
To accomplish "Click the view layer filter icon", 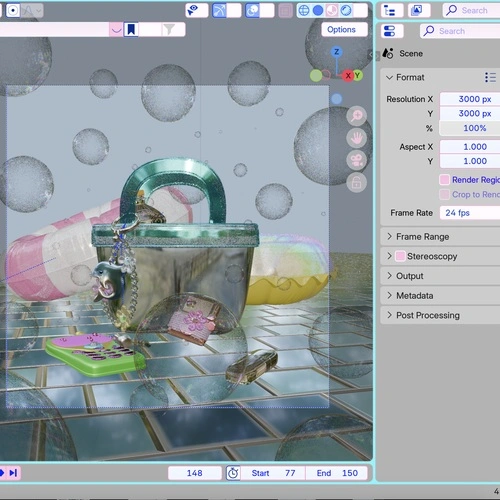I will tap(420, 11).
